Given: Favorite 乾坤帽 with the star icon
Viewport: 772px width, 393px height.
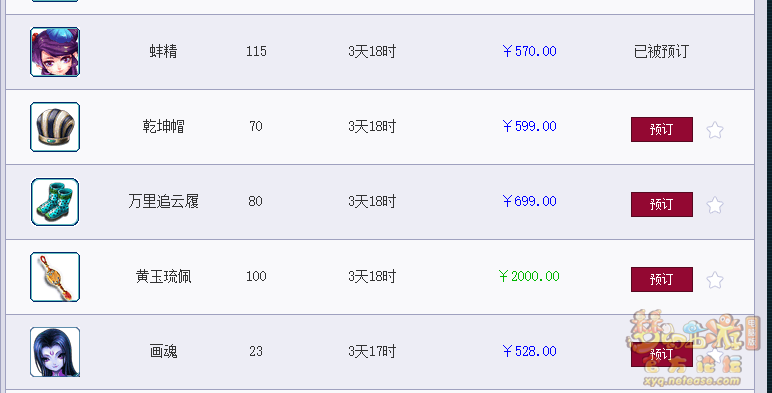Looking at the screenshot, I should coord(714,131).
